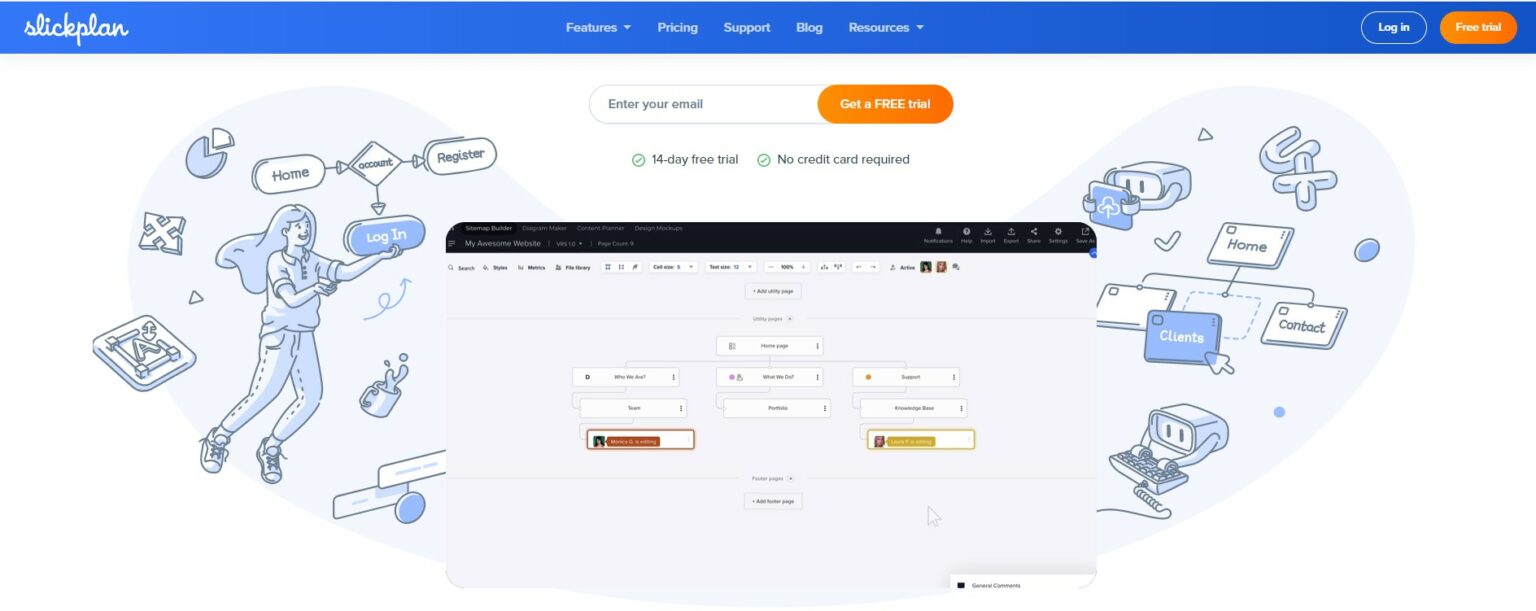Share the project with the Share icon
Viewport: 1536px width, 611px height.
1034,232
